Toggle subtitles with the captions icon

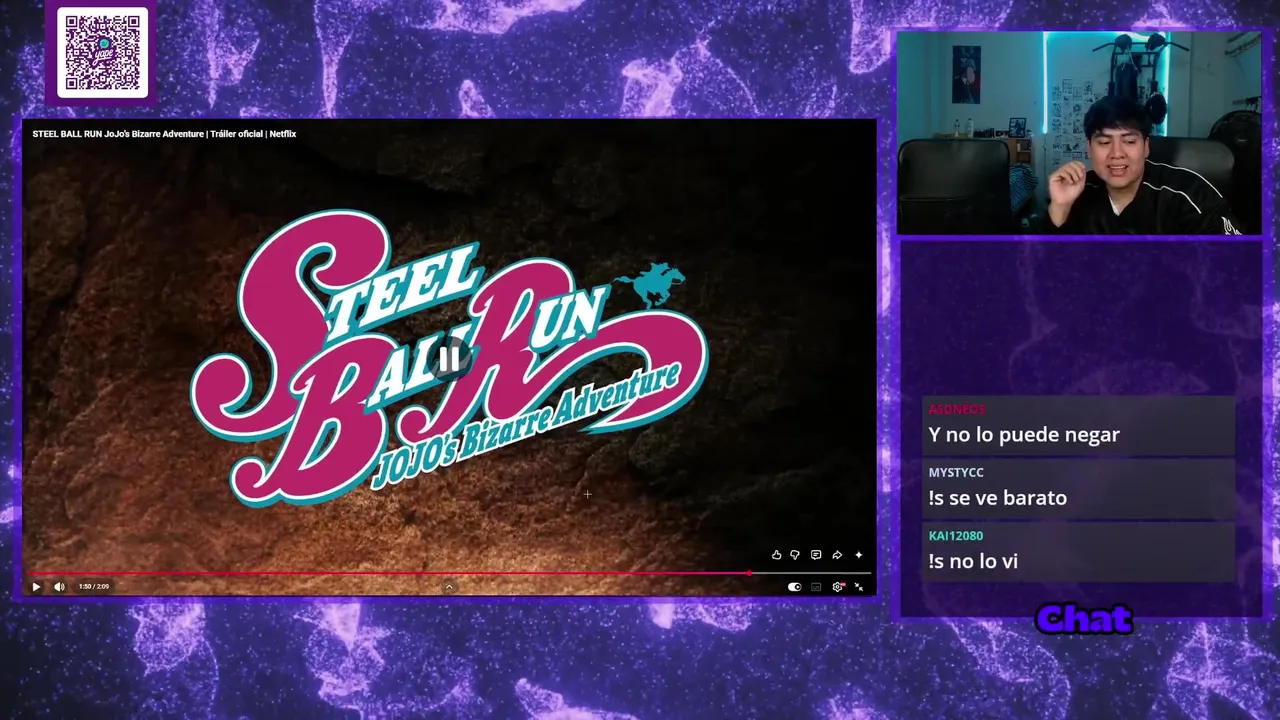[816, 587]
